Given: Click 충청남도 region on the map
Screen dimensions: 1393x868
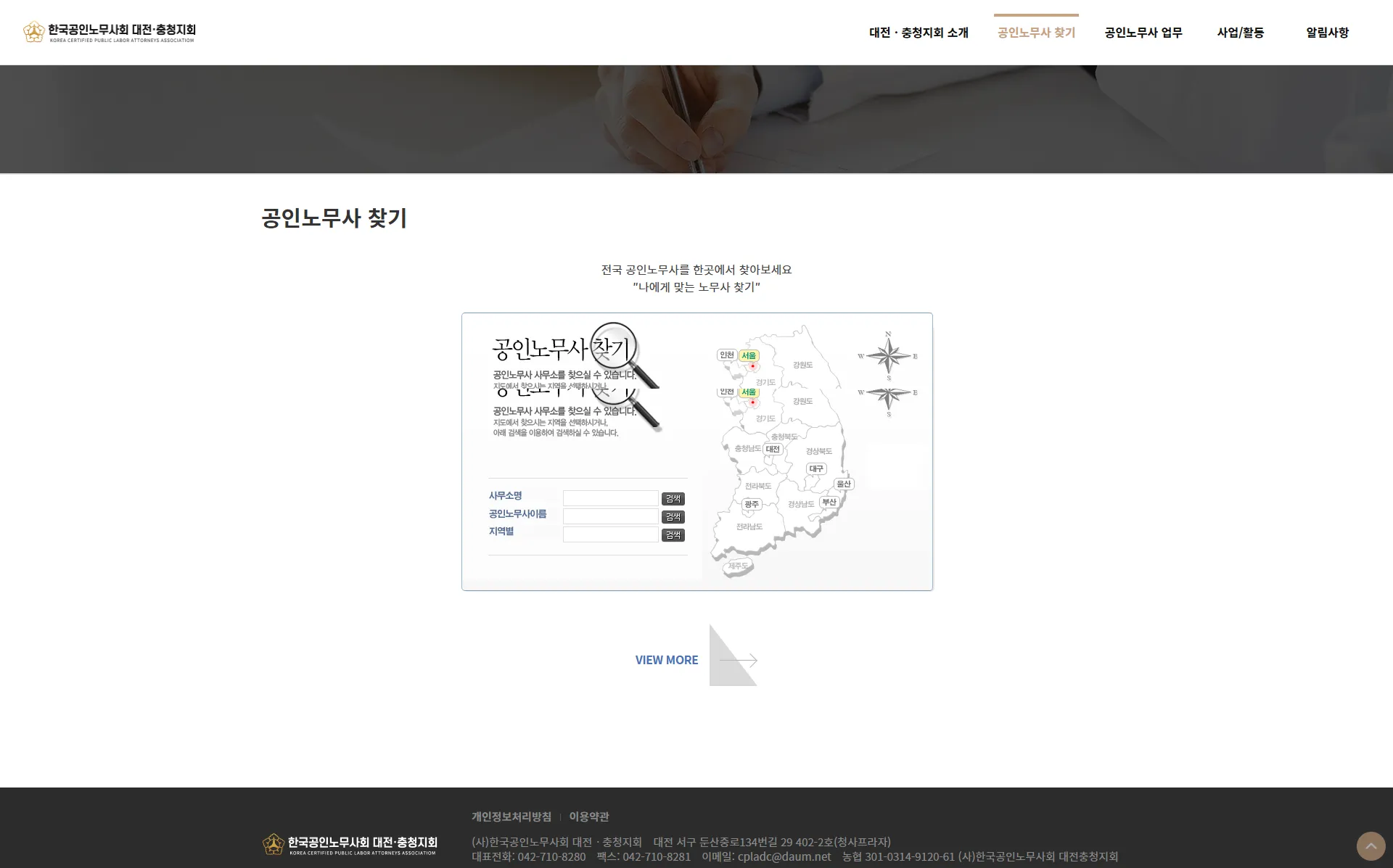Looking at the screenshot, I should [748, 449].
